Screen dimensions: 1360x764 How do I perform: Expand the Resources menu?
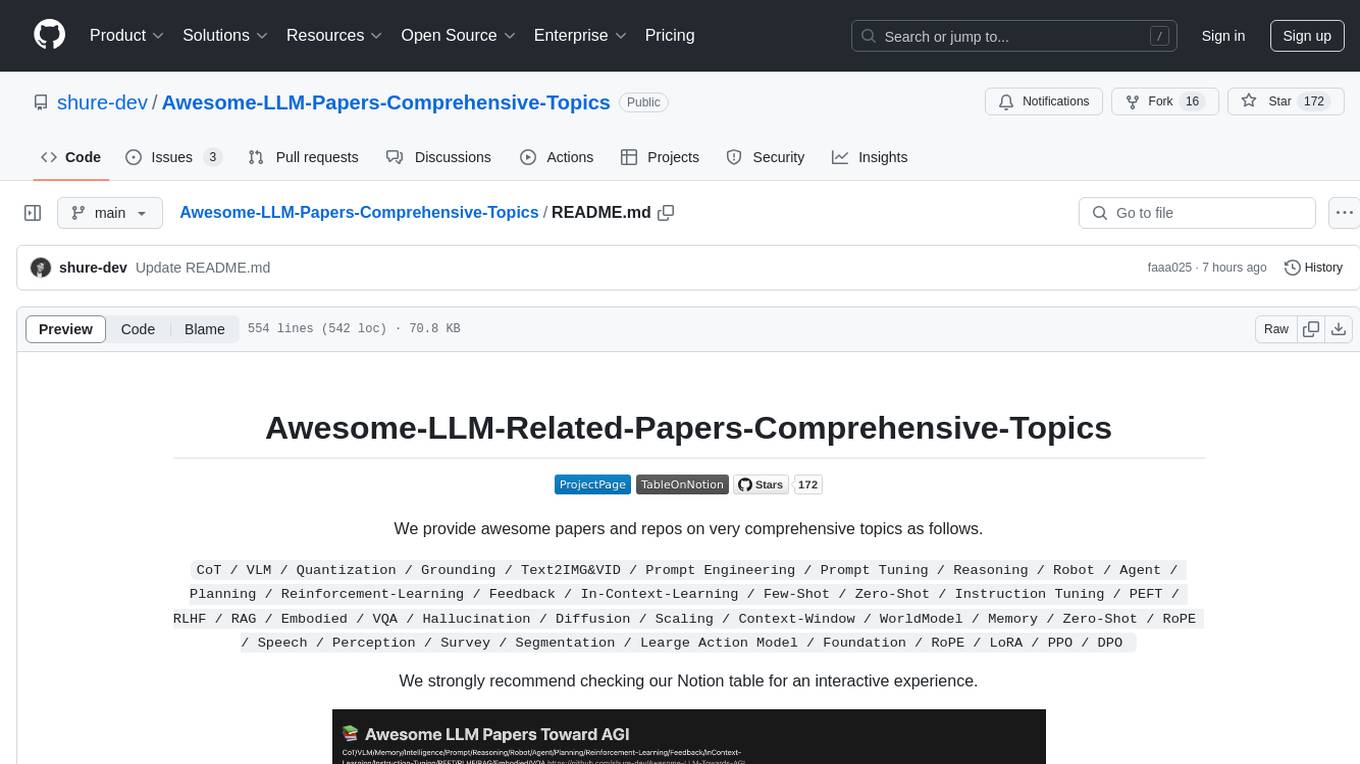click(334, 35)
